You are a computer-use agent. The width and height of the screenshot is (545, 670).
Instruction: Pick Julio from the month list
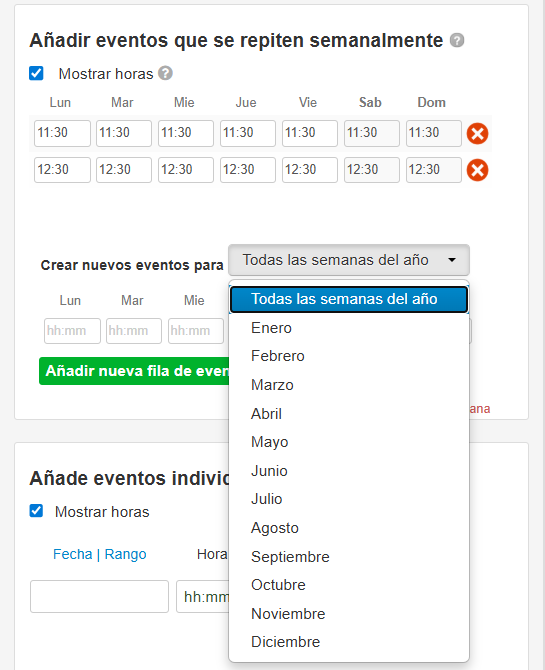[349, 499]
